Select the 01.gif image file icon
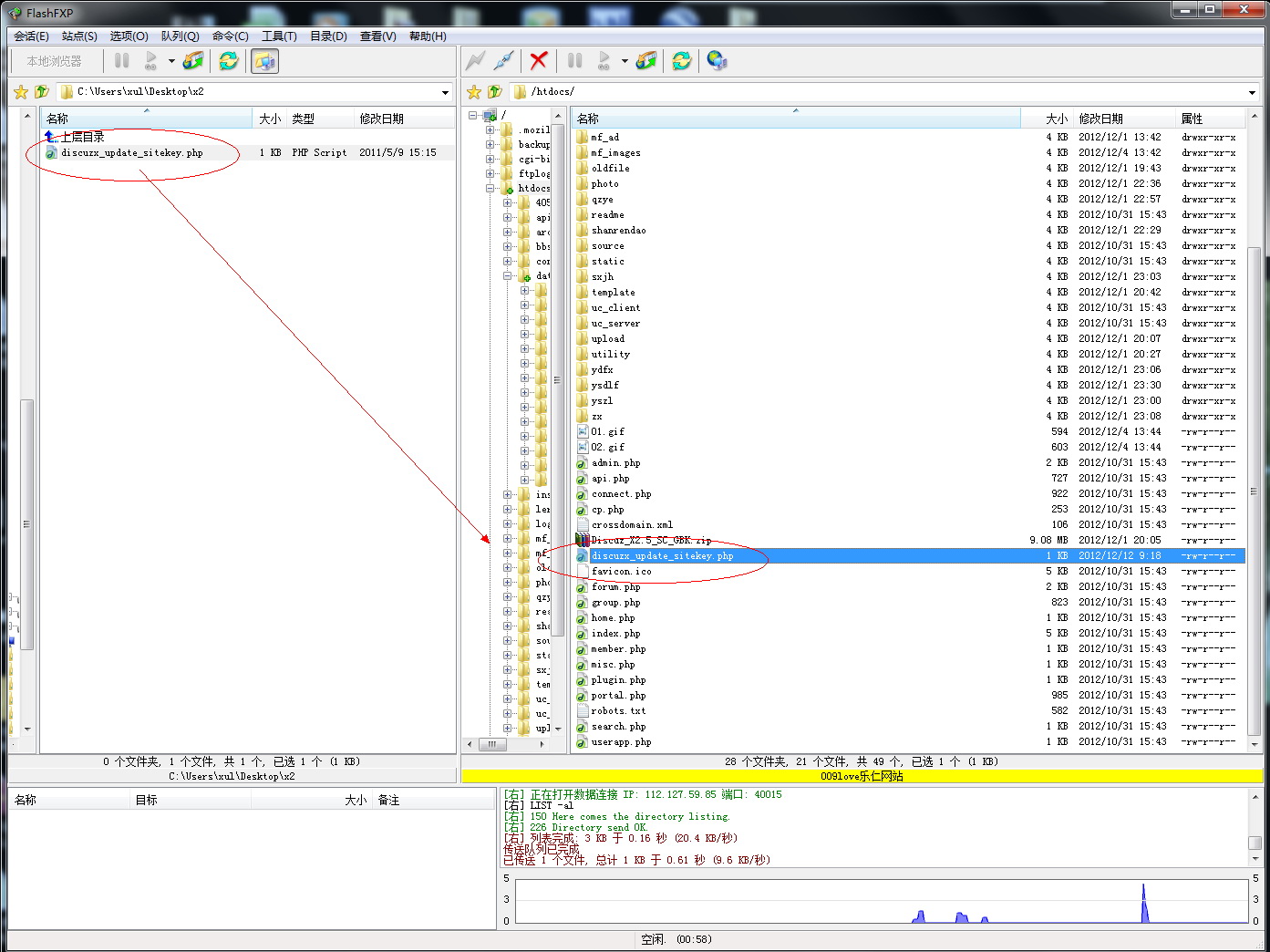The height and width of the screenshot is (952, 1270). [x=583, y=432]
